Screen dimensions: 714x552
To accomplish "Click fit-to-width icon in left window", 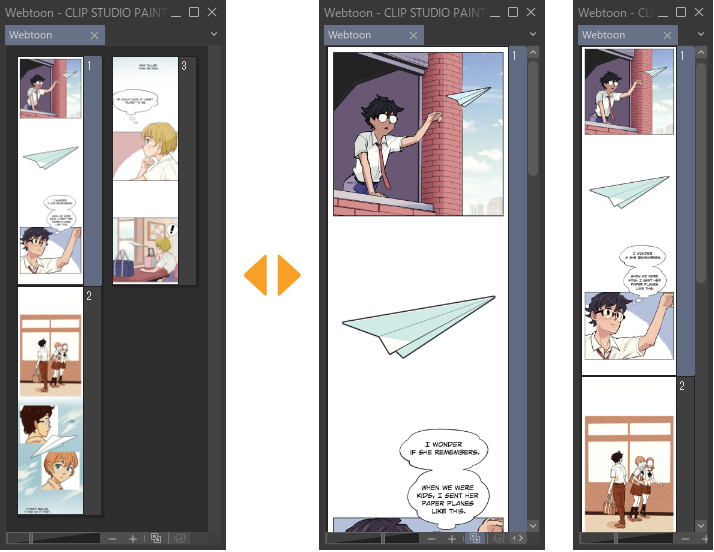I will pyautogui.click(x=156, y=538).
